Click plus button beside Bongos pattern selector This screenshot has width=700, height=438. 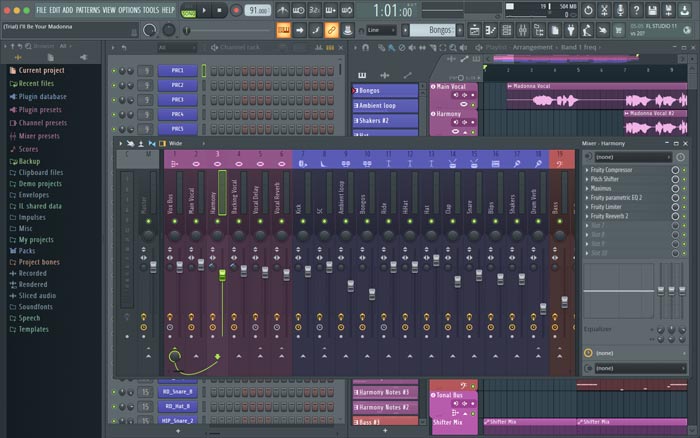pyautogui.click(x=460, y=30)
